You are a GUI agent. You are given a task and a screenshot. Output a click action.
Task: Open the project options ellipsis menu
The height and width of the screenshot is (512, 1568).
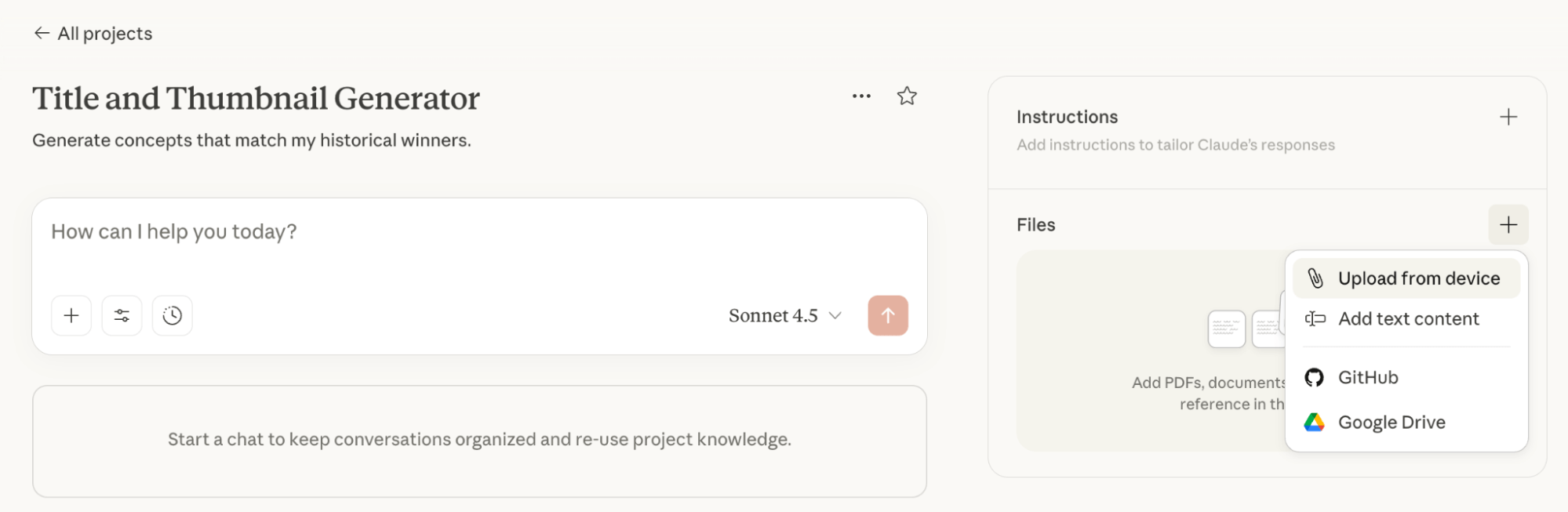pos(860,96)
